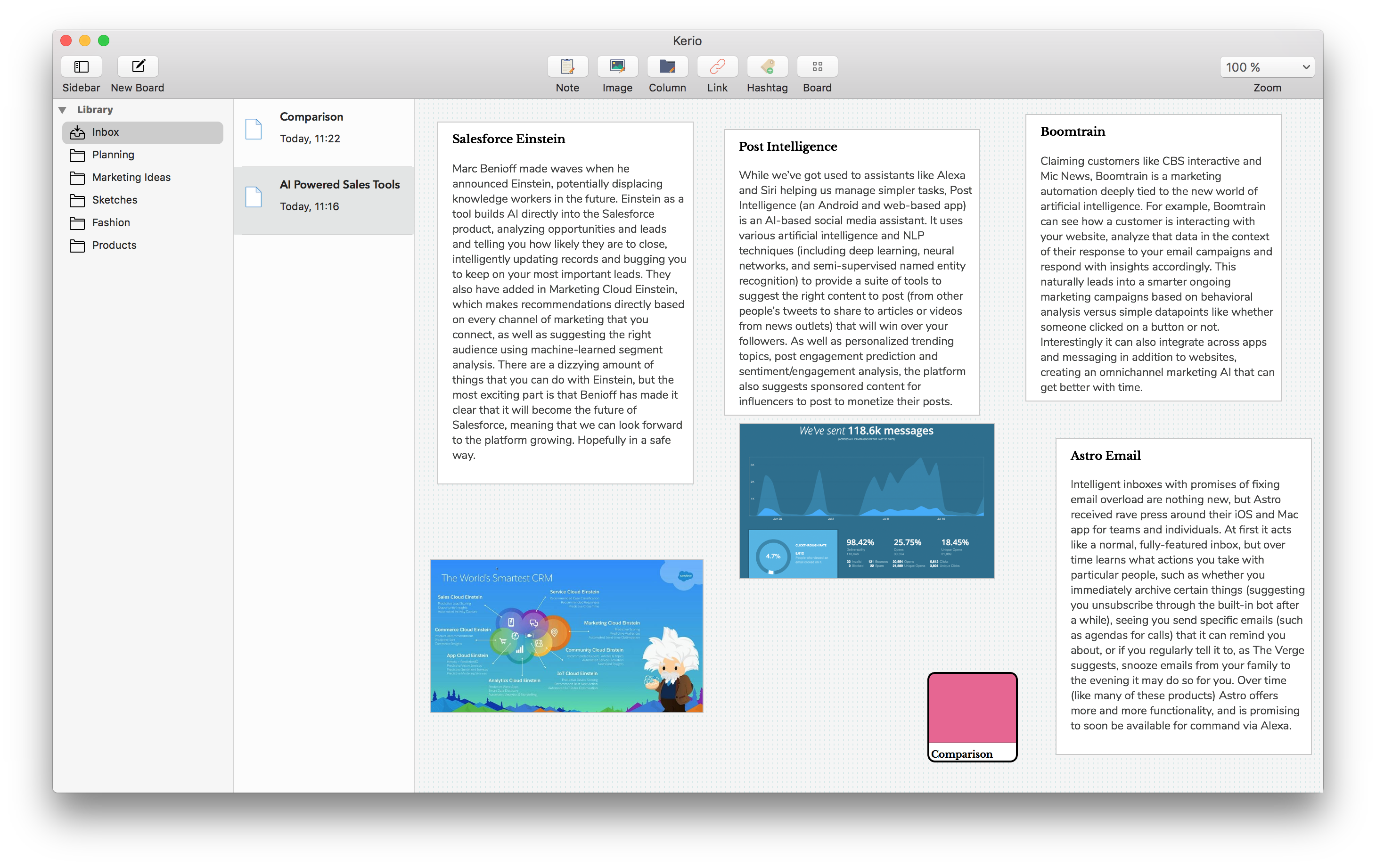Select the Salesforce Einstein note title
This screenshot has height=868, width=1376.
tap(508, 139)
